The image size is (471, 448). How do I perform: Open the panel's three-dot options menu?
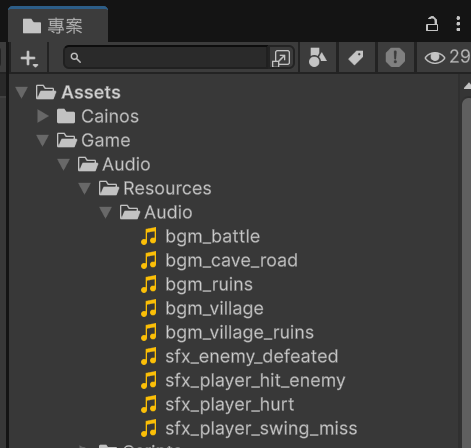(x=458, y=24)
